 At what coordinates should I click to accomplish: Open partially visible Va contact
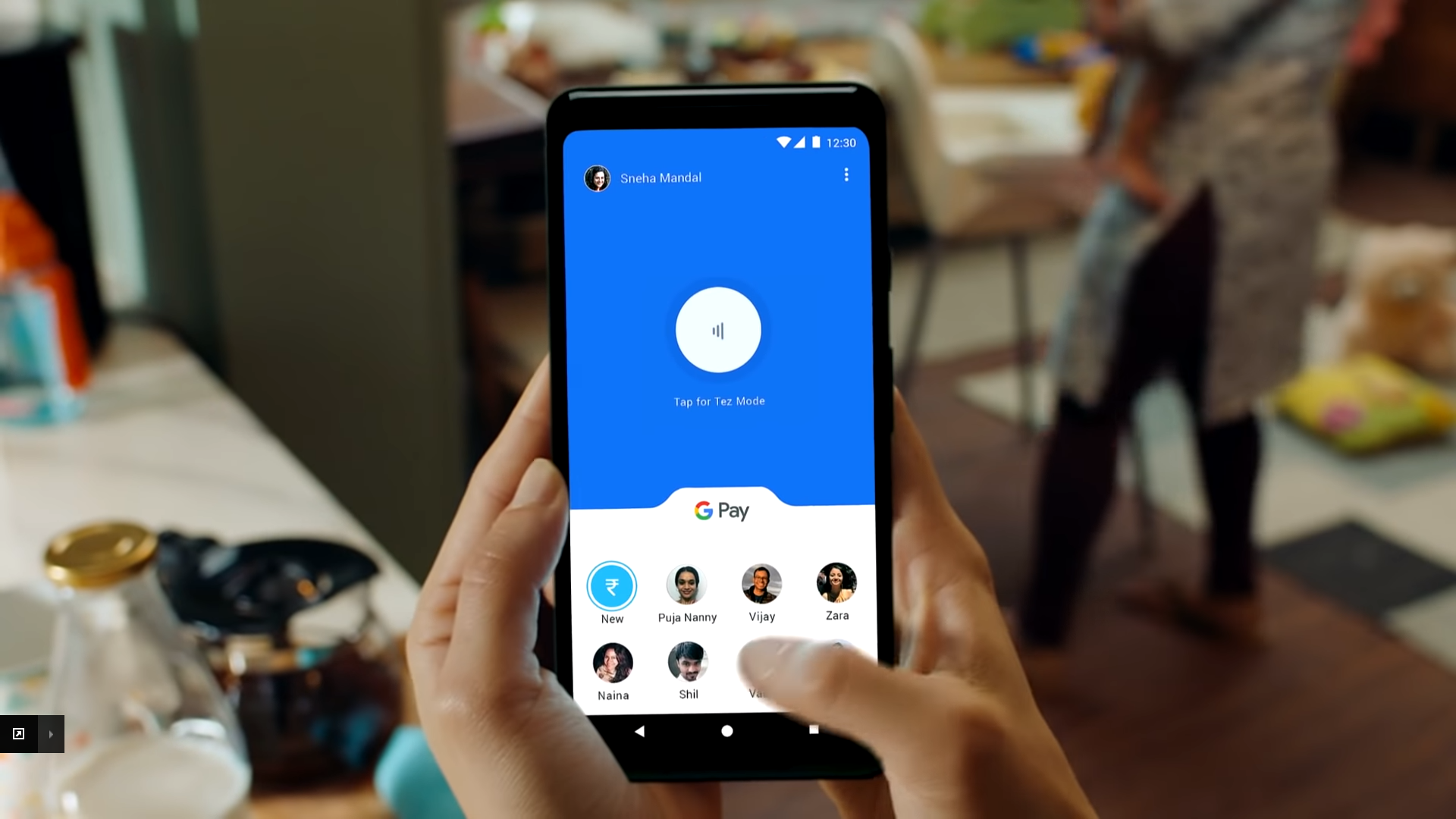pos(762,667)
